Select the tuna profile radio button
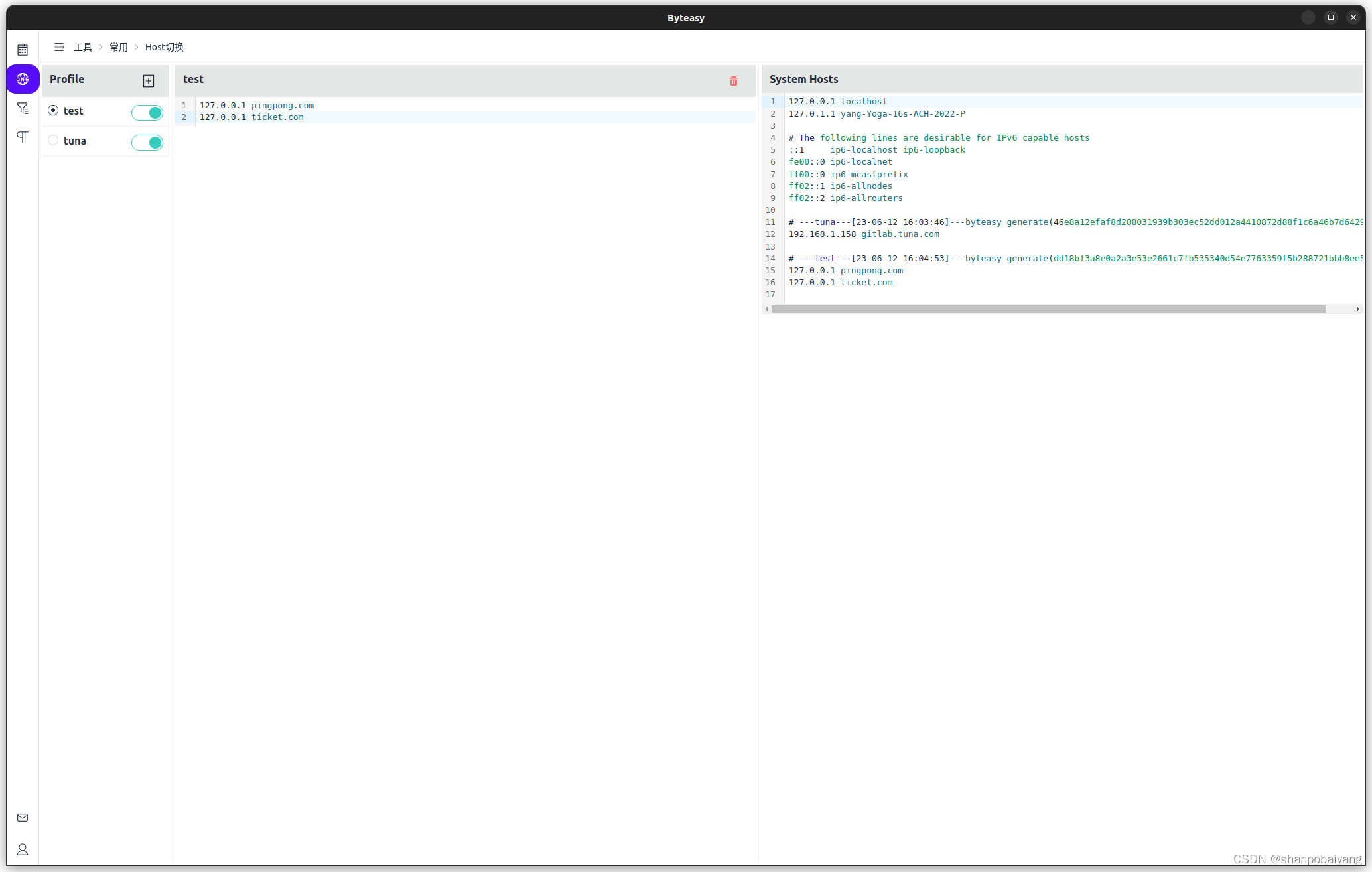Image resolution: width=1372 pixels, height=872 pixels. (53, 140)
